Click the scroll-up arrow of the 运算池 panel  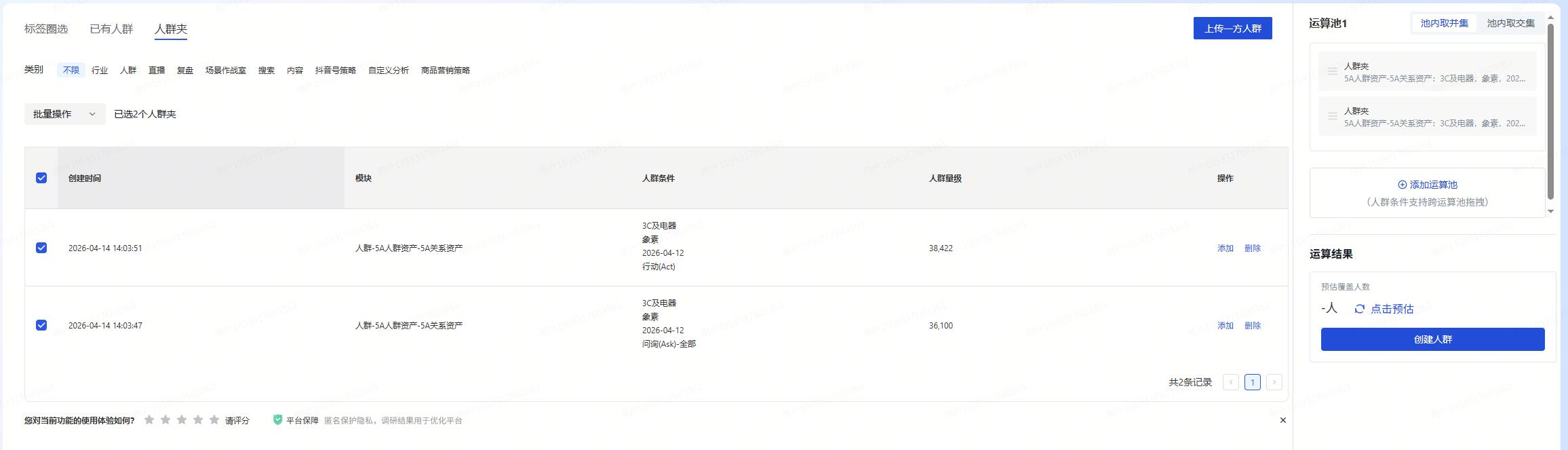click(1550, 18)
